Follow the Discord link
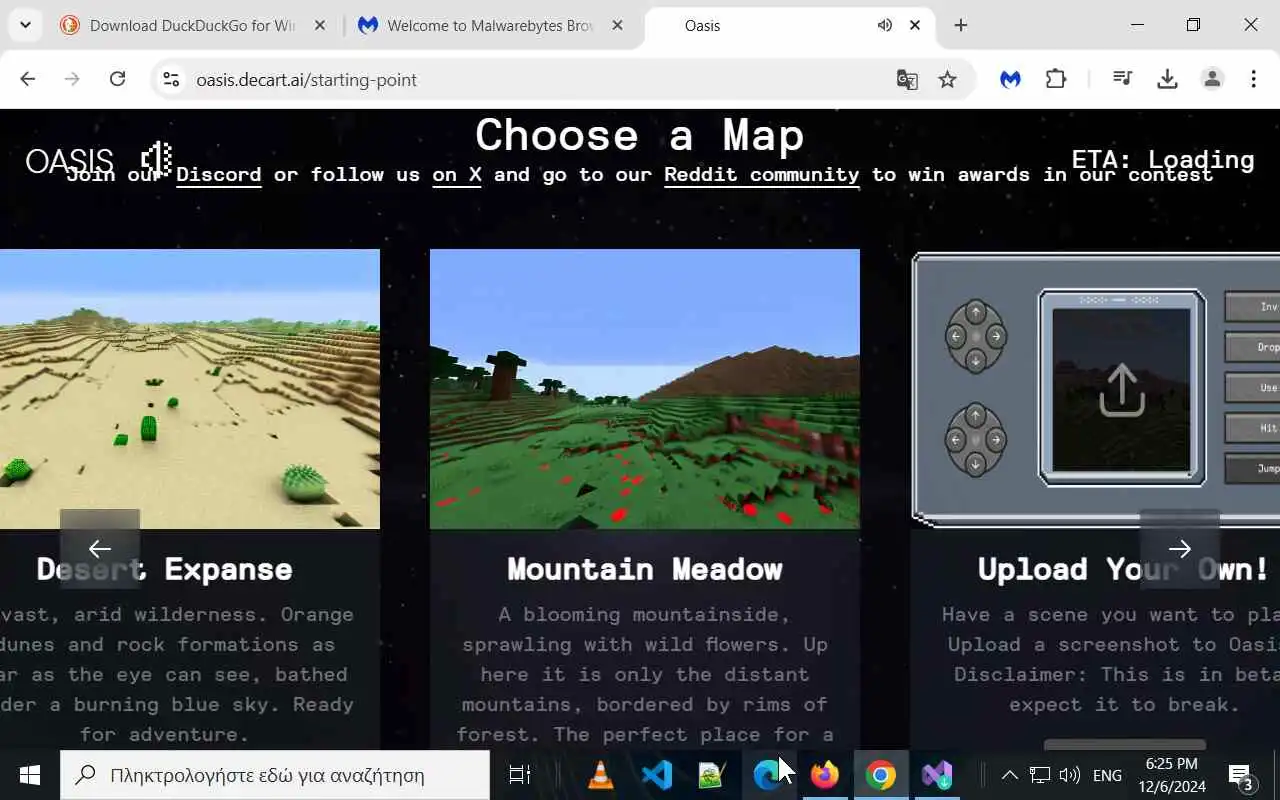The image size is (1280, 800). [x=219, y=174]
